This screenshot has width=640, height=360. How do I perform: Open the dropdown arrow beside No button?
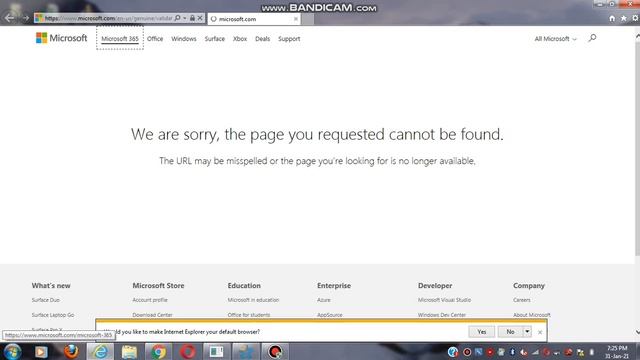coord(527,331)
